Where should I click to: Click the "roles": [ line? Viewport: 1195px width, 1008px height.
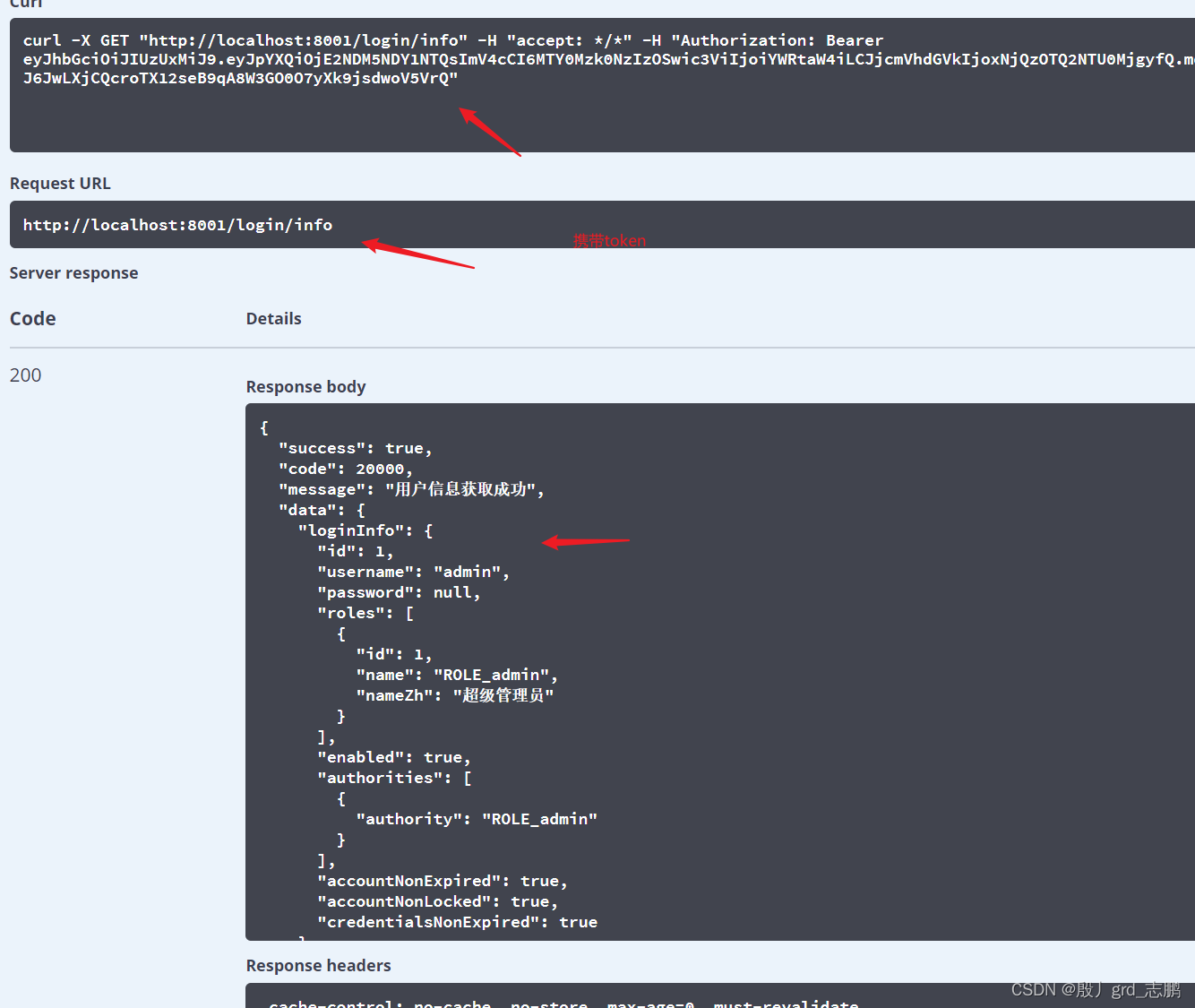(365, 613)
